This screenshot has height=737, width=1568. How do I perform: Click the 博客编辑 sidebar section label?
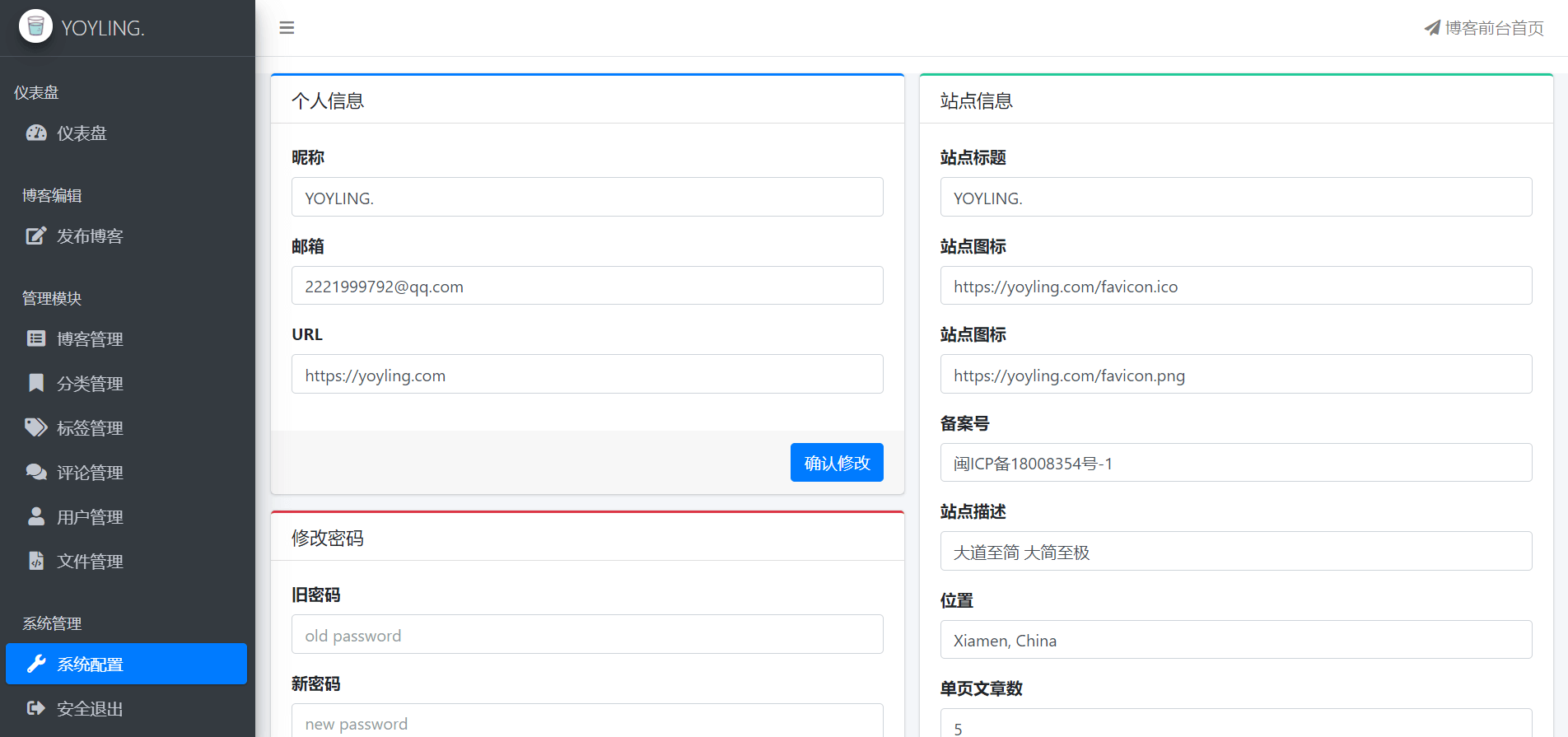pos(52,195)
